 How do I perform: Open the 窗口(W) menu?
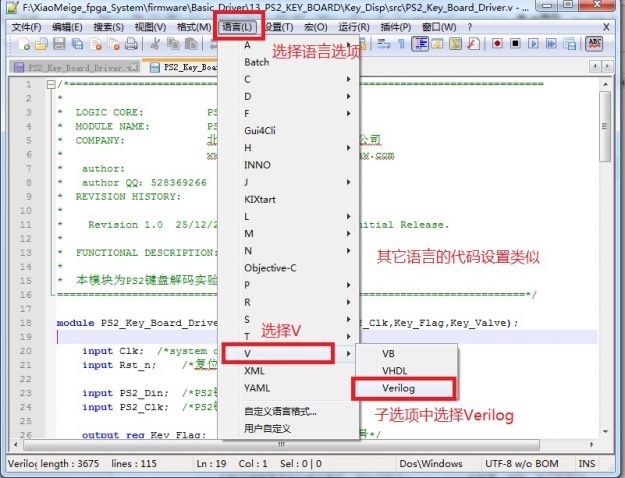point(439,27)
